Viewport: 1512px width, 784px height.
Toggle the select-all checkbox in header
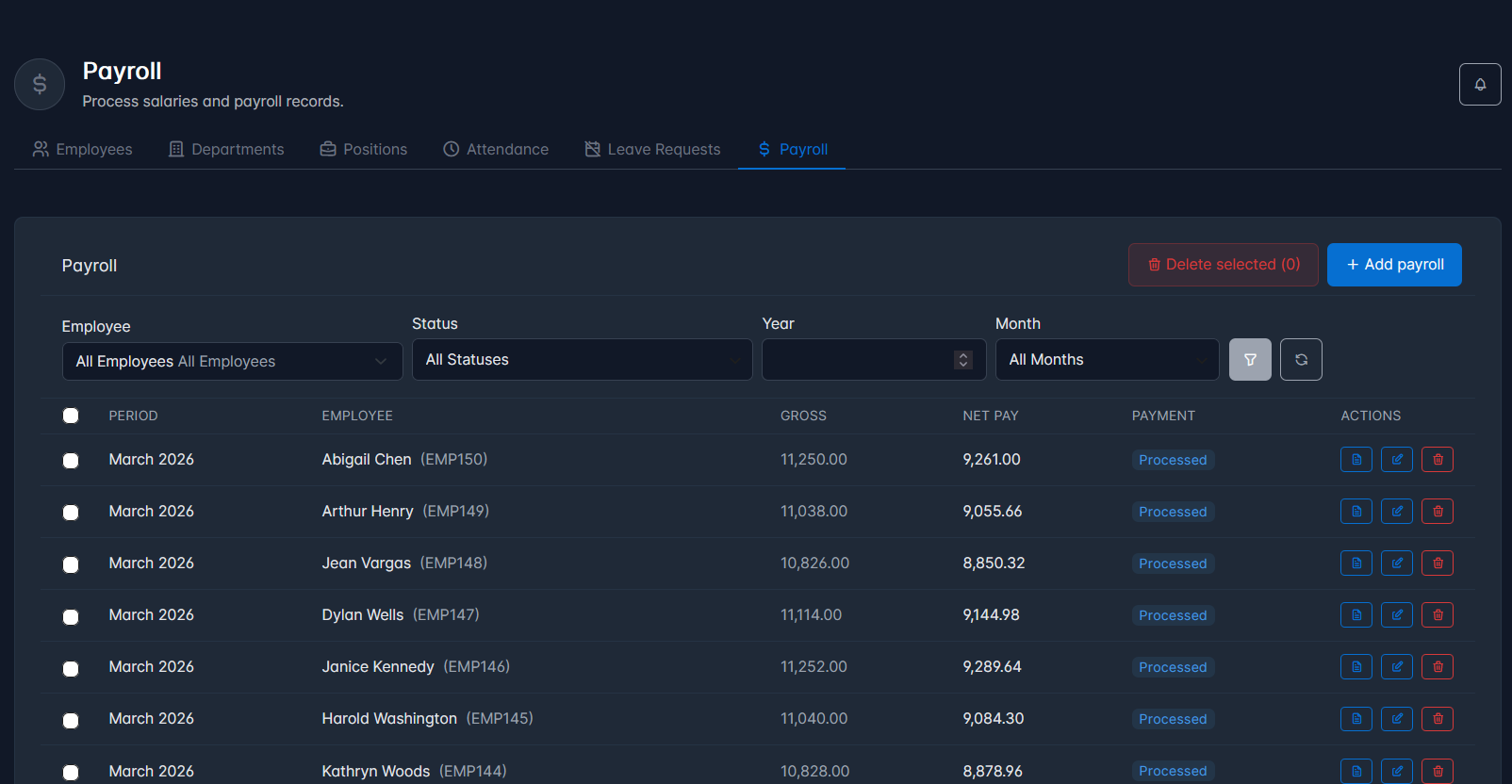pos(71,416)
